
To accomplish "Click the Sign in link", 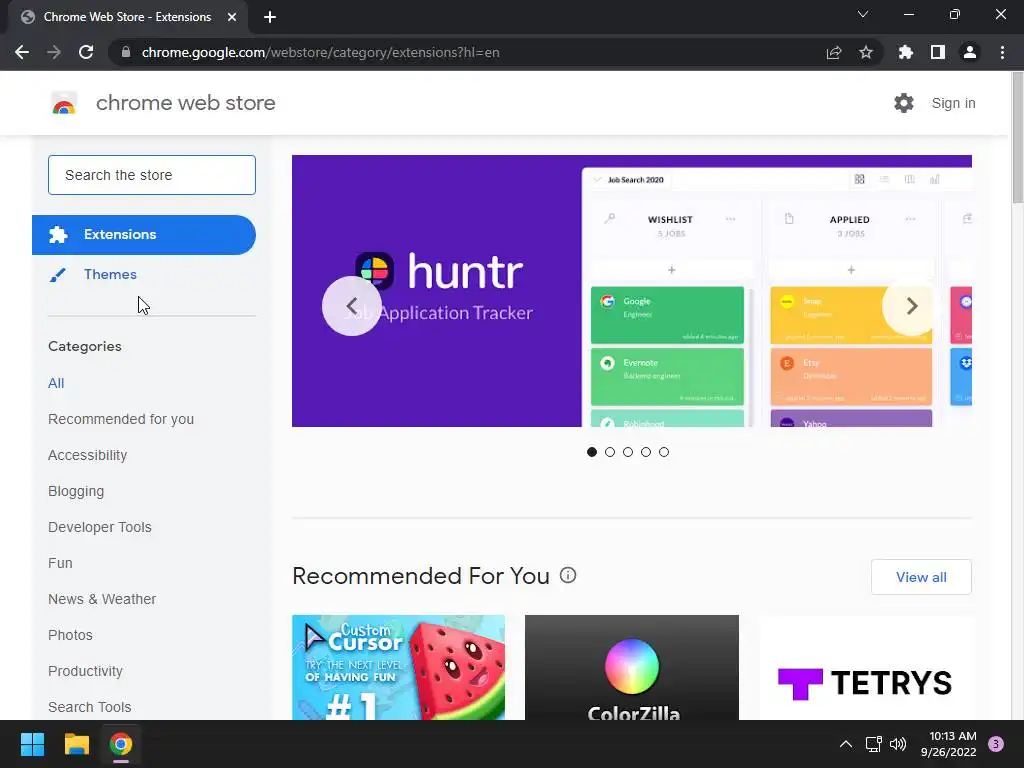I will [x=953, y=103].
